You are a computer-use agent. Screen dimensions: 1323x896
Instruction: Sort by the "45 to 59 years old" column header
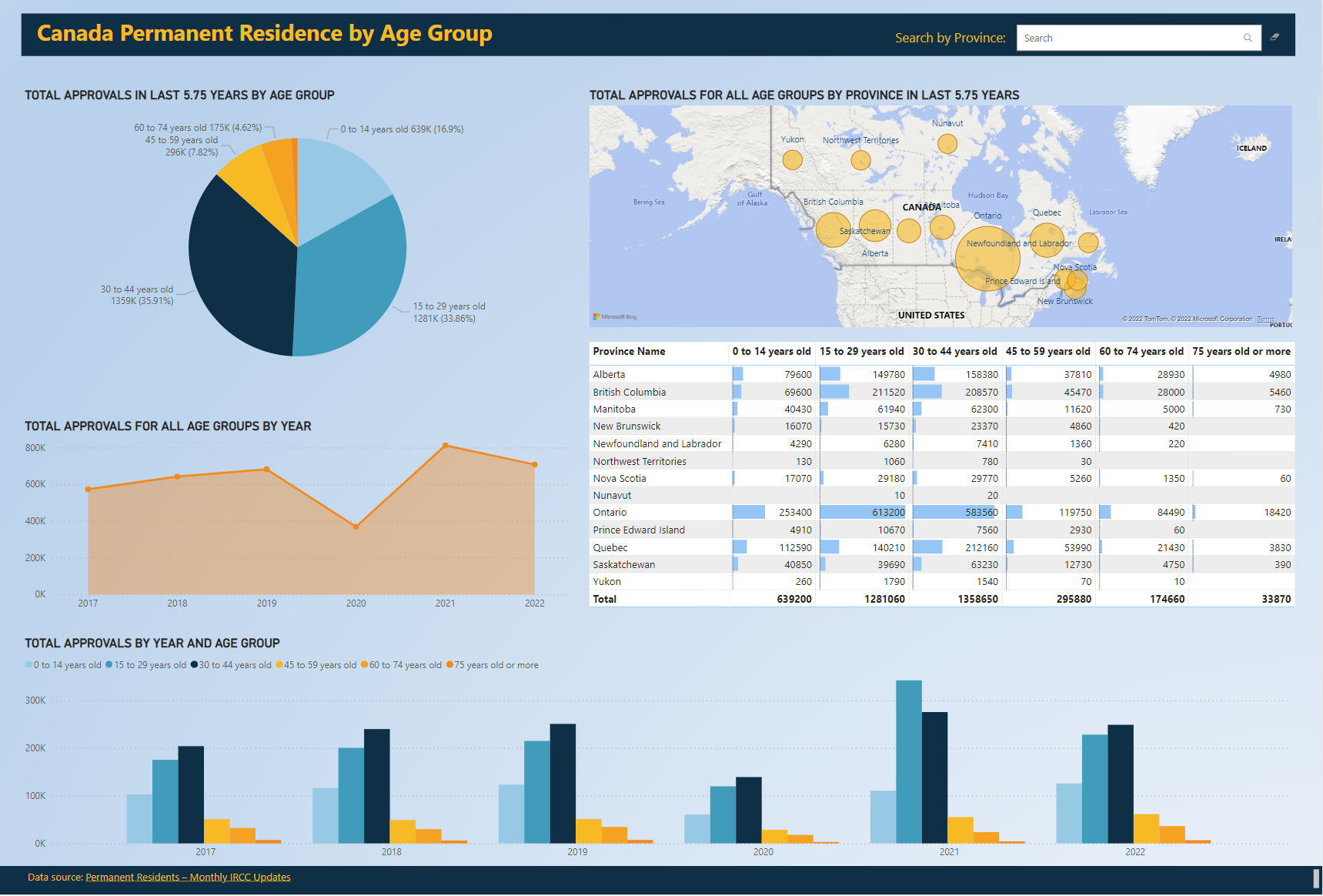[1048, 352]
